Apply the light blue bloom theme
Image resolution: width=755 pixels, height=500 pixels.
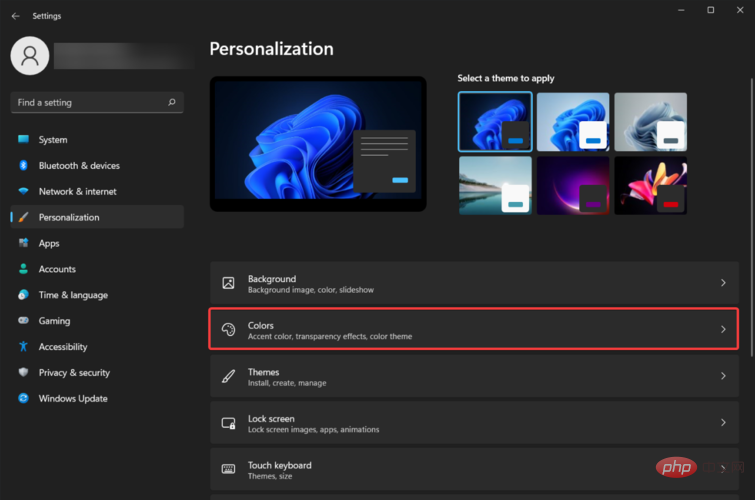click(573, 122)
